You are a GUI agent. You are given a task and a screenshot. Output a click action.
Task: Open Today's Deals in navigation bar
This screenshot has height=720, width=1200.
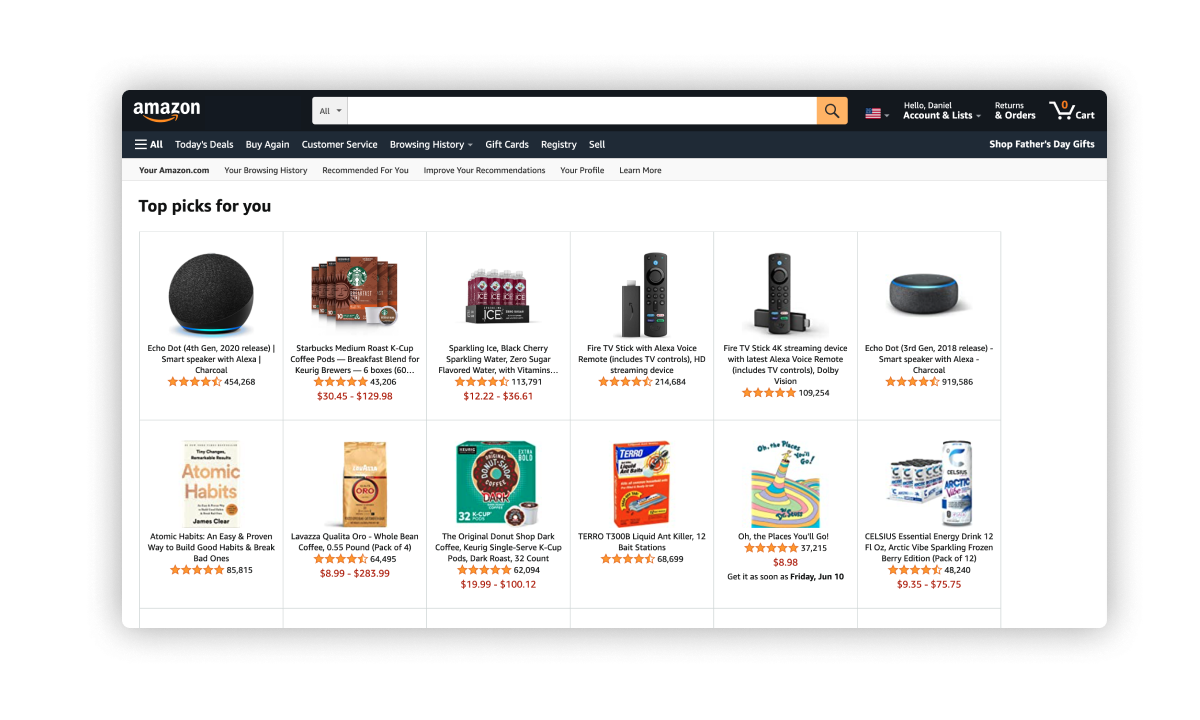click(204, 144)
